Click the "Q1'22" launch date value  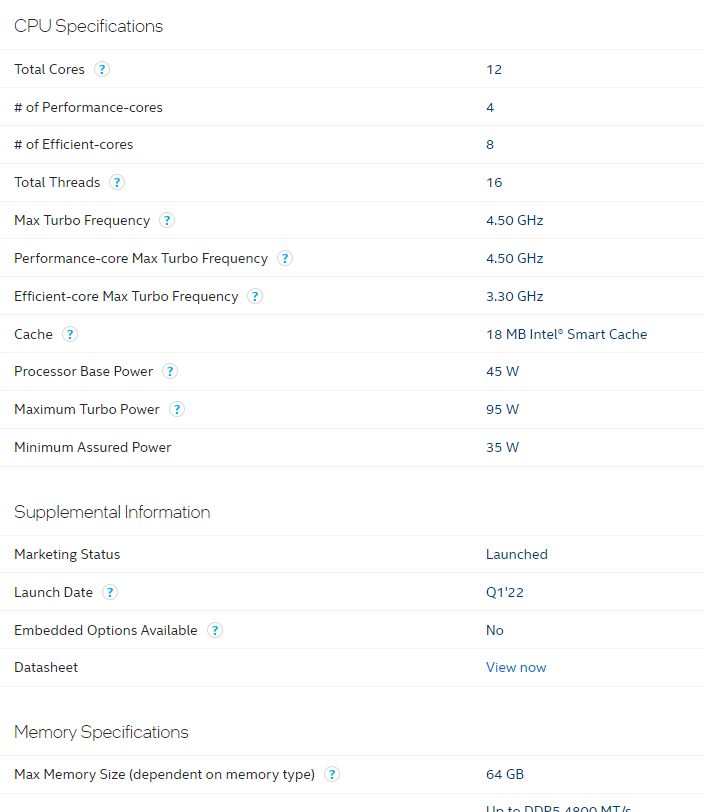point(504,592)
